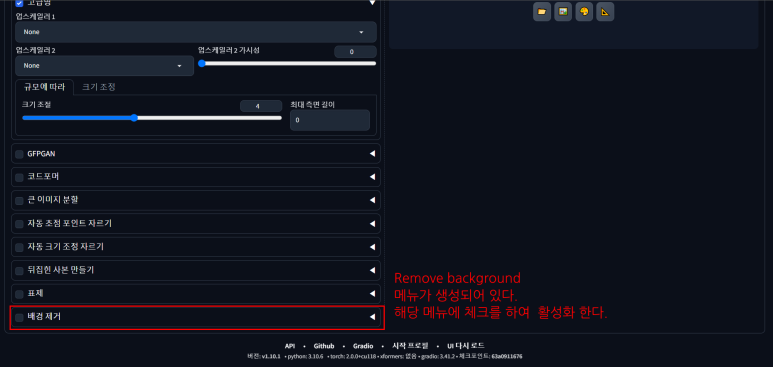Expand the 큰 이미지 분할 section arrow
773x367 pixels.
pyautogui.click(x=372, y=200)
